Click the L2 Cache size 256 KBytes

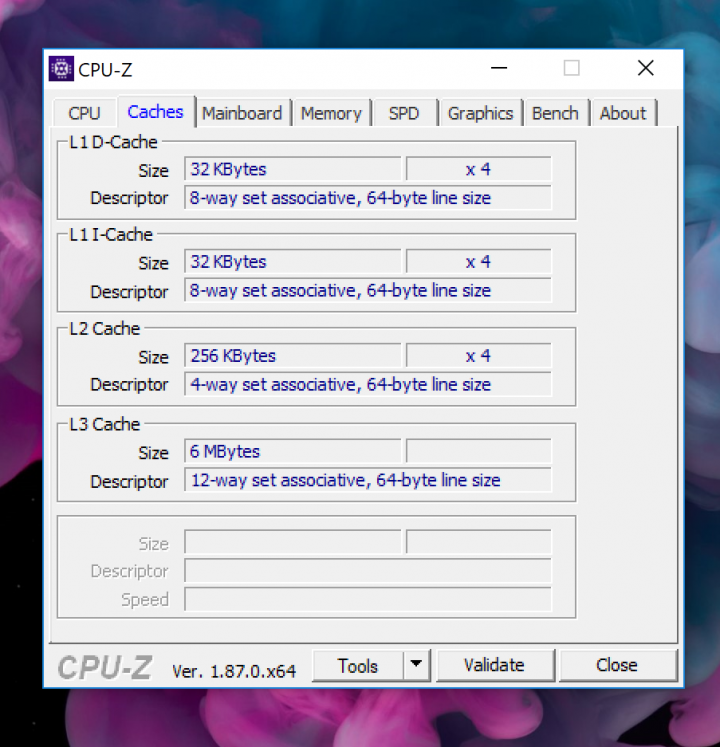tap(293, 355)
